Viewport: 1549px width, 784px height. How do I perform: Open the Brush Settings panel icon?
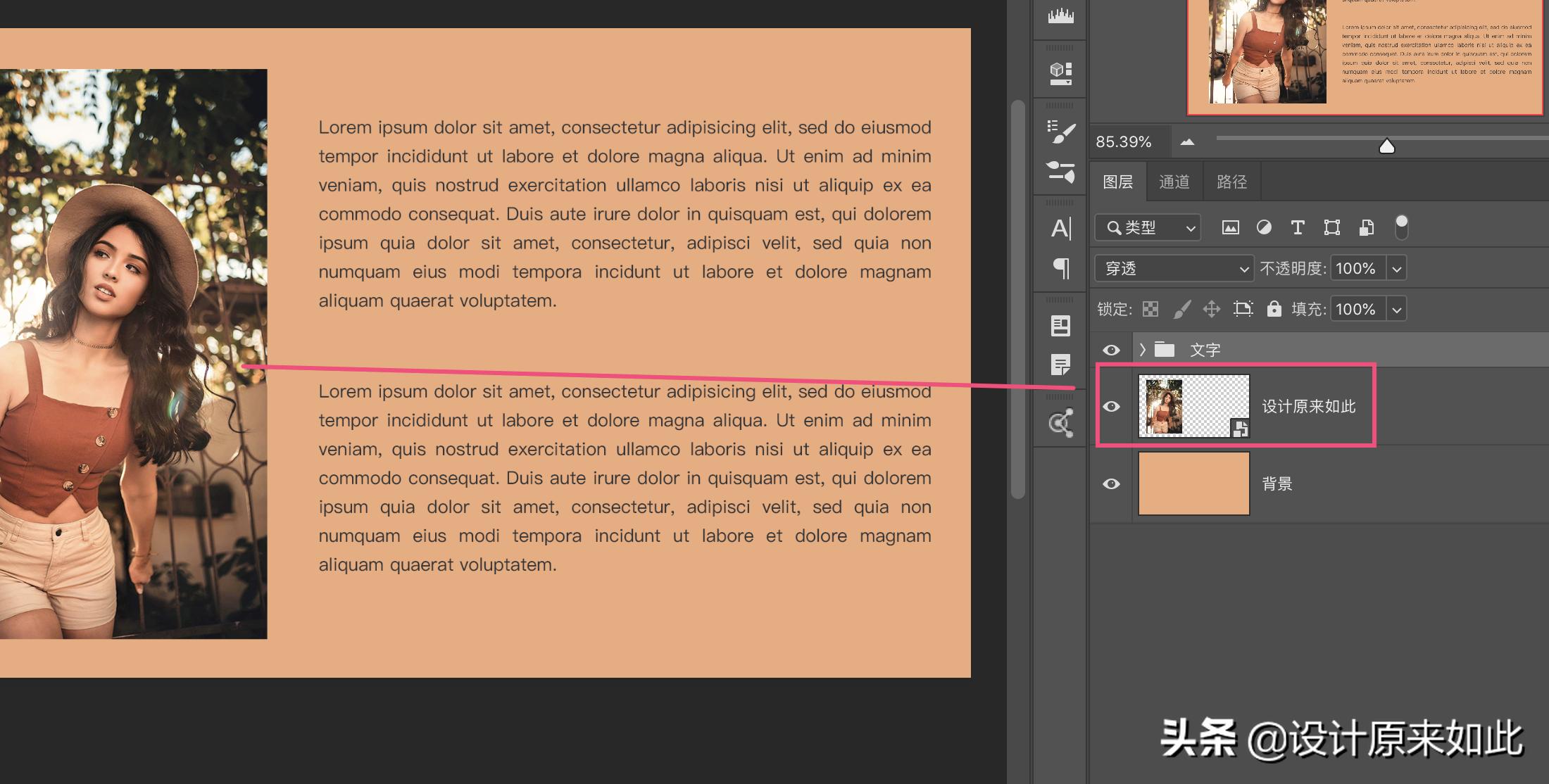point(1060,132)
